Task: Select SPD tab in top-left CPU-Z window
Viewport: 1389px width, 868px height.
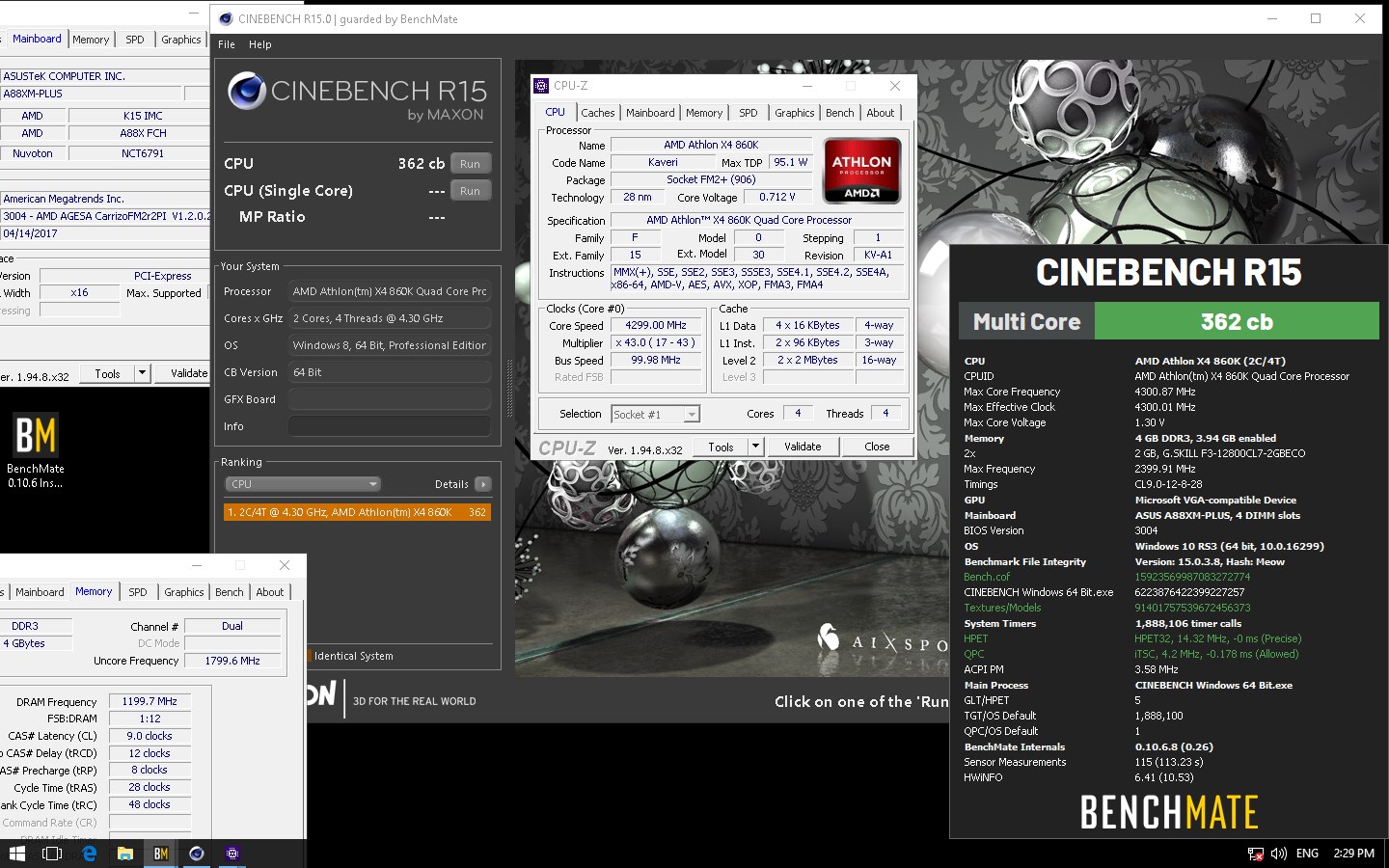Action: pyautogui.click(x=135, y=40)
